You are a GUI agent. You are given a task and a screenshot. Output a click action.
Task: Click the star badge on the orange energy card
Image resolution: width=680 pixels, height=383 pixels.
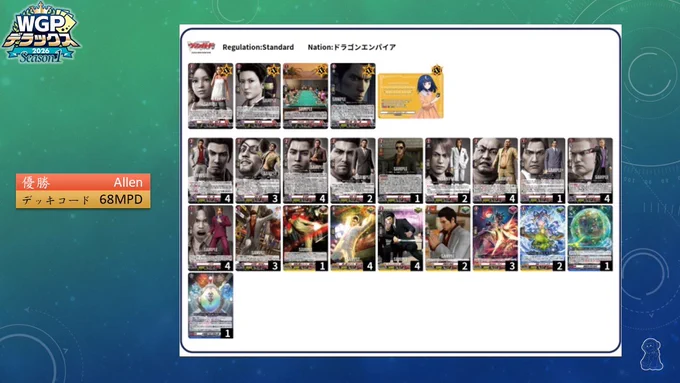coord(437,70)
